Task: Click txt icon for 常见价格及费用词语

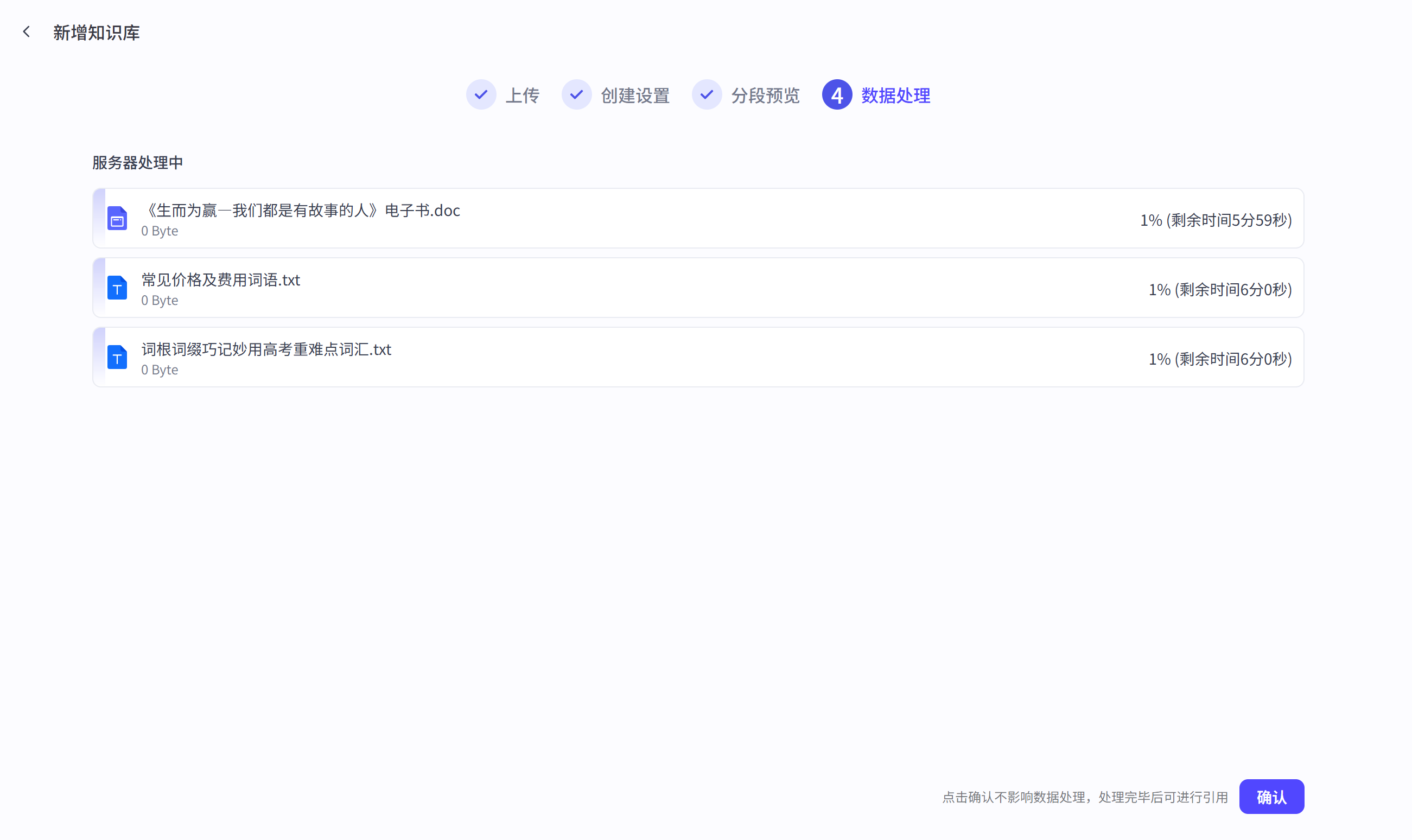Action: pyautogui.click(x=117, y=288)
